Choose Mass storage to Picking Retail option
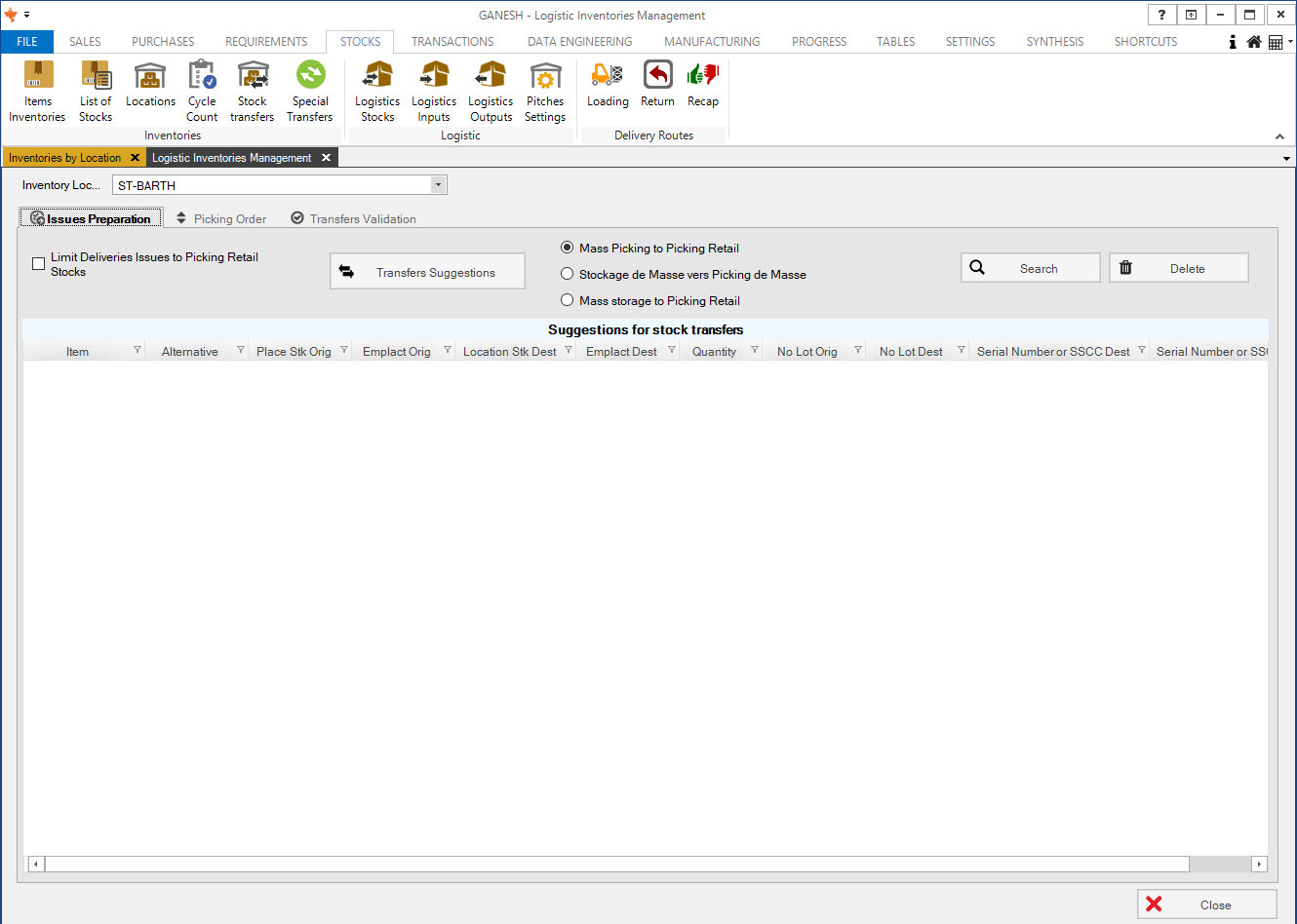 tap(567, 300)
